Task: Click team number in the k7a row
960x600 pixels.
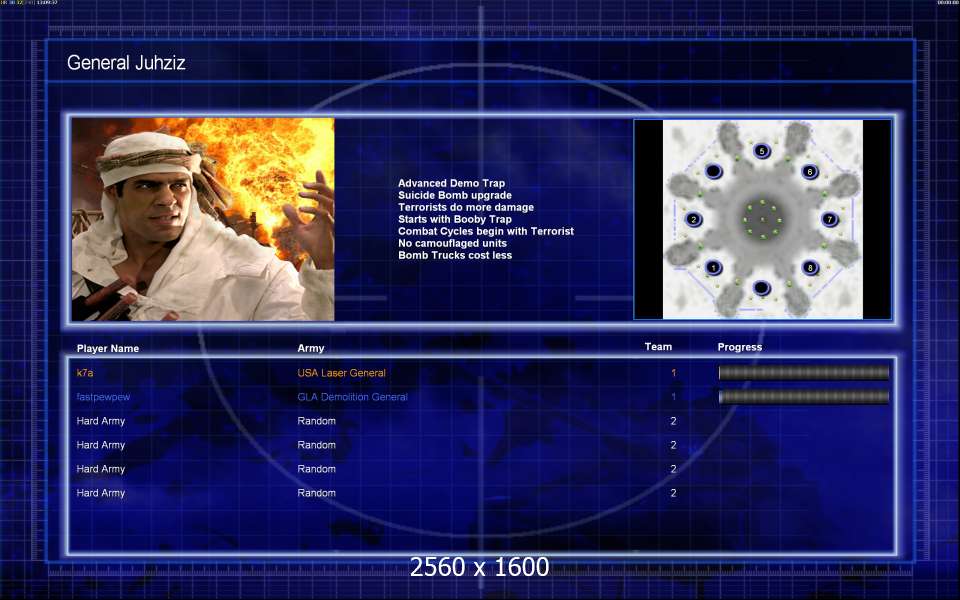Action: (x=673, y=373)
